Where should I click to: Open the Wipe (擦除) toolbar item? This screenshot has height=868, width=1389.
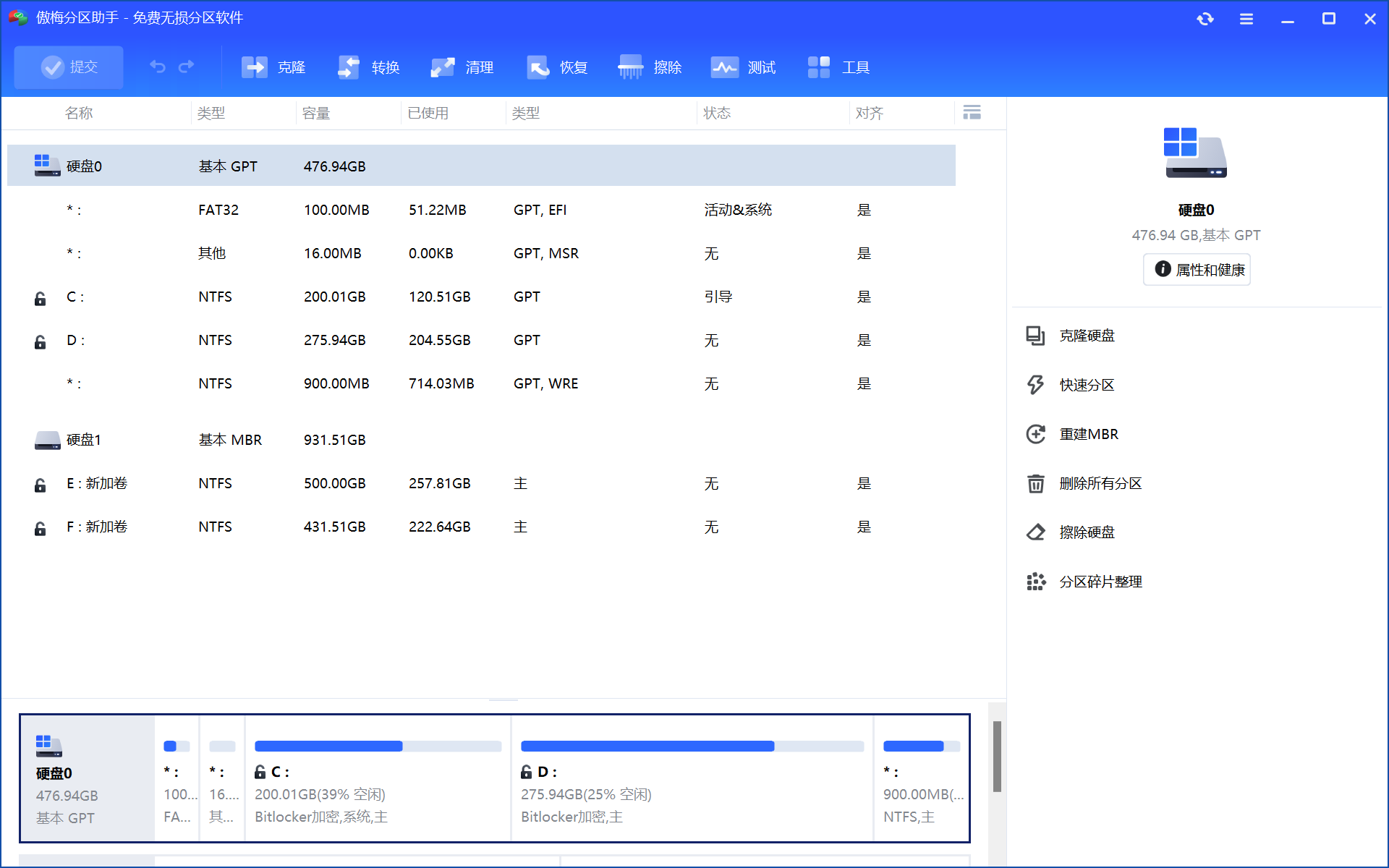[x=650, y=67]
